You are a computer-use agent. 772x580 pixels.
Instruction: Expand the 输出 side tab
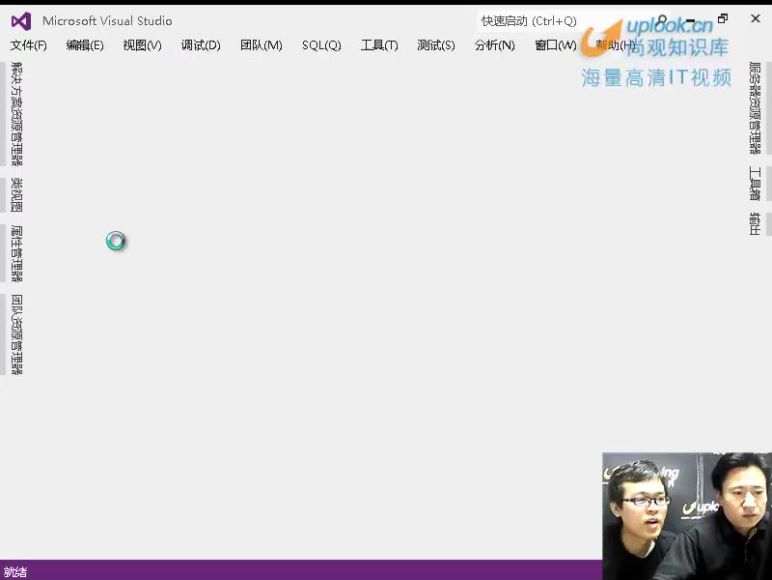pos(755,223)
